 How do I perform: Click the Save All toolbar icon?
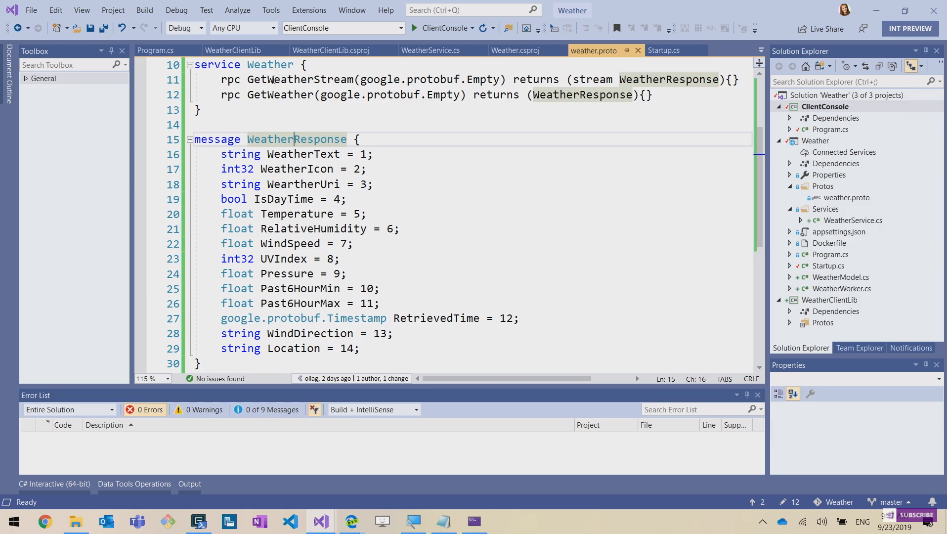click(x=103, y=28)
